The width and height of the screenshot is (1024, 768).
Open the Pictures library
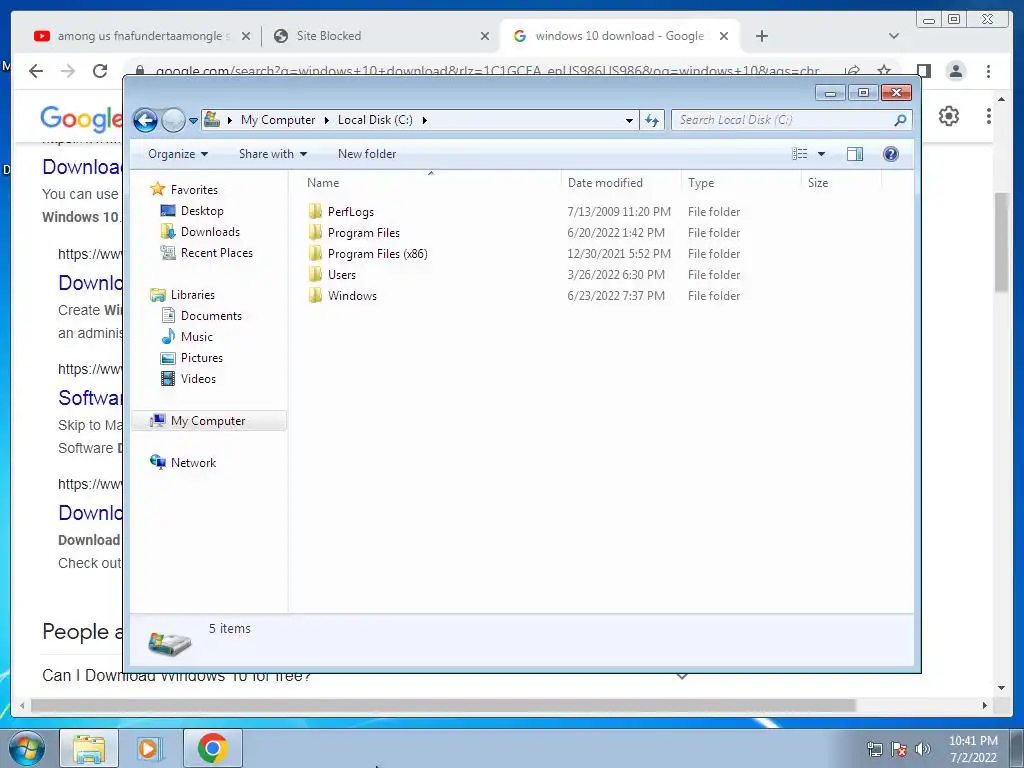[202, 358]
